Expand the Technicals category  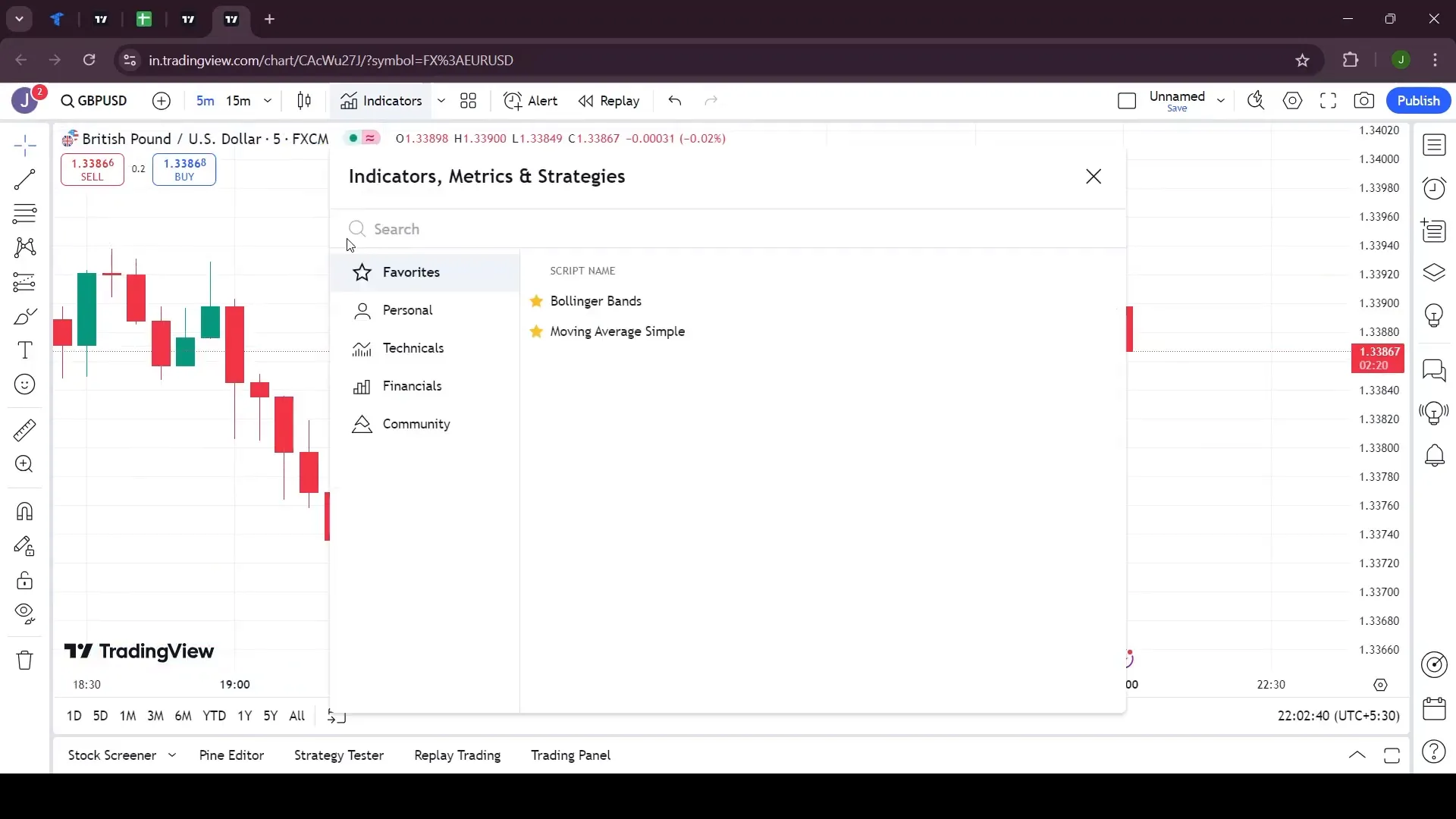pyautogui.click(x=413, y=347)
